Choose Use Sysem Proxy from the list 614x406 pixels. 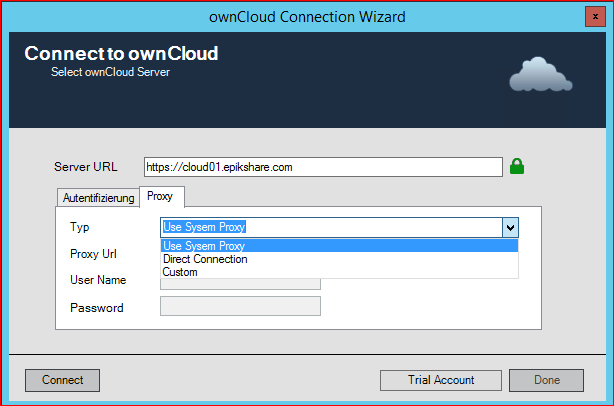pyautogui.click(x=339, y=246)
